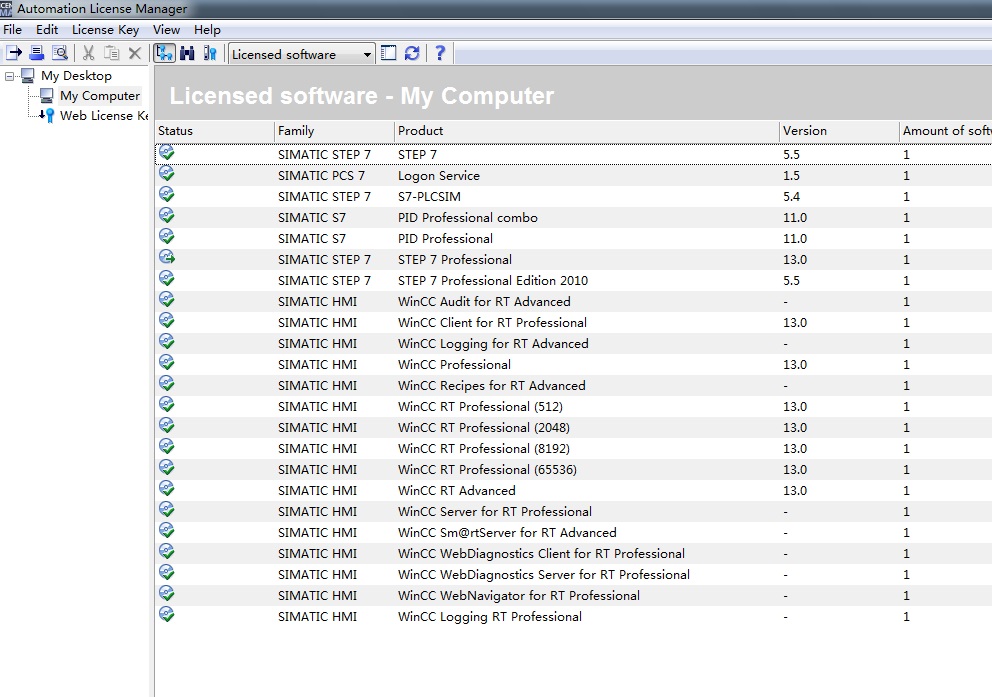This screenshot has height=697, width=992.
Task: Select the Logon Service product text
Action: click(x=438, y=176)
